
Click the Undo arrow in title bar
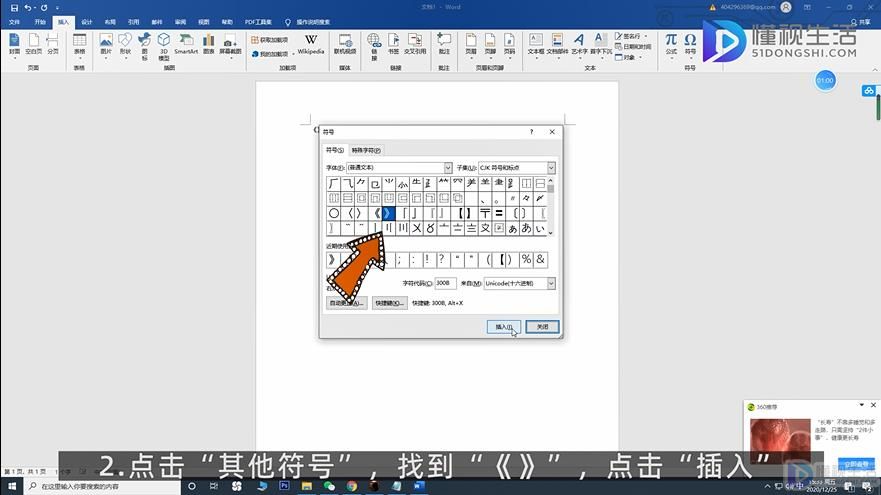coord(28,8)
